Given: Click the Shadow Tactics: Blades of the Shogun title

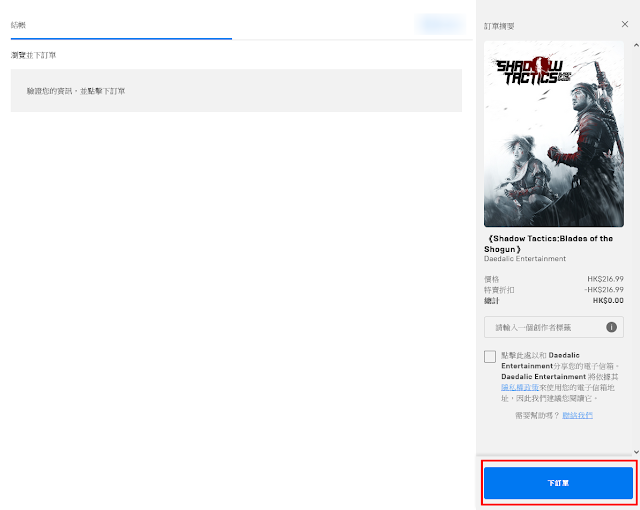Looking at the screenshot, I should [549, 244].
